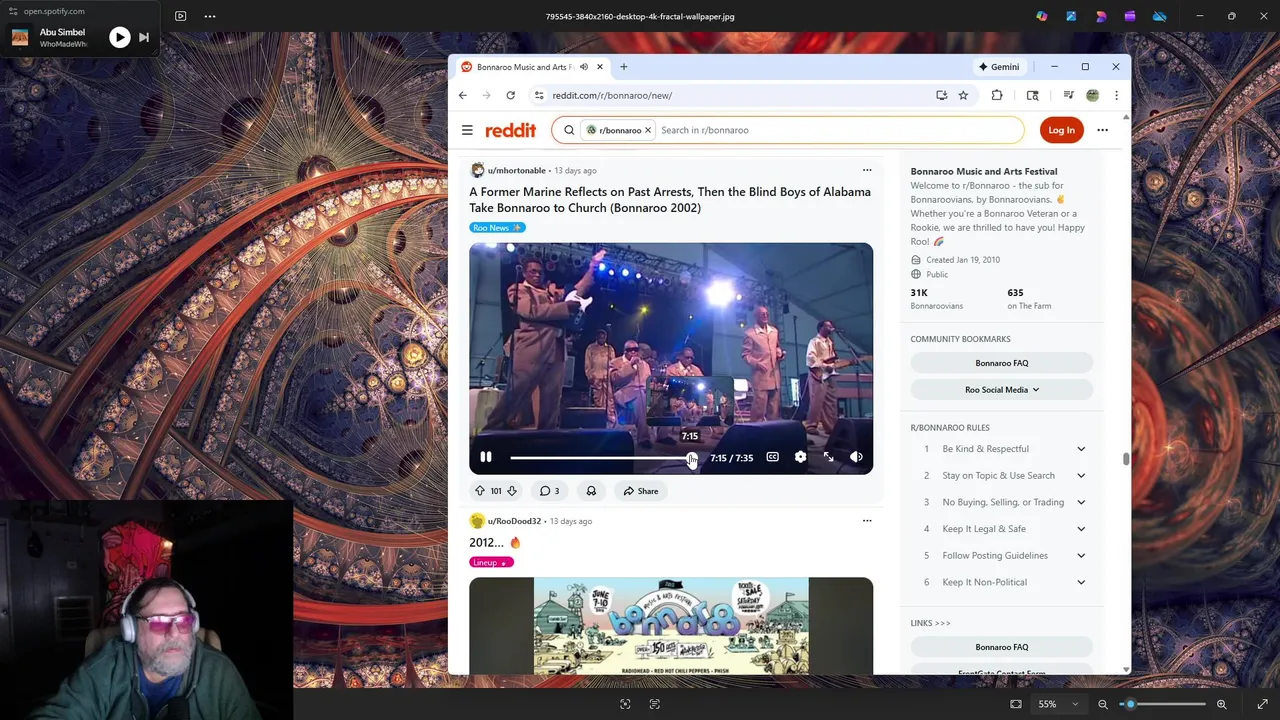Play the Abu Simbel track in Spotify mini player
The width and height of the screenshot is (1280, 720).
tap(119, 38)
